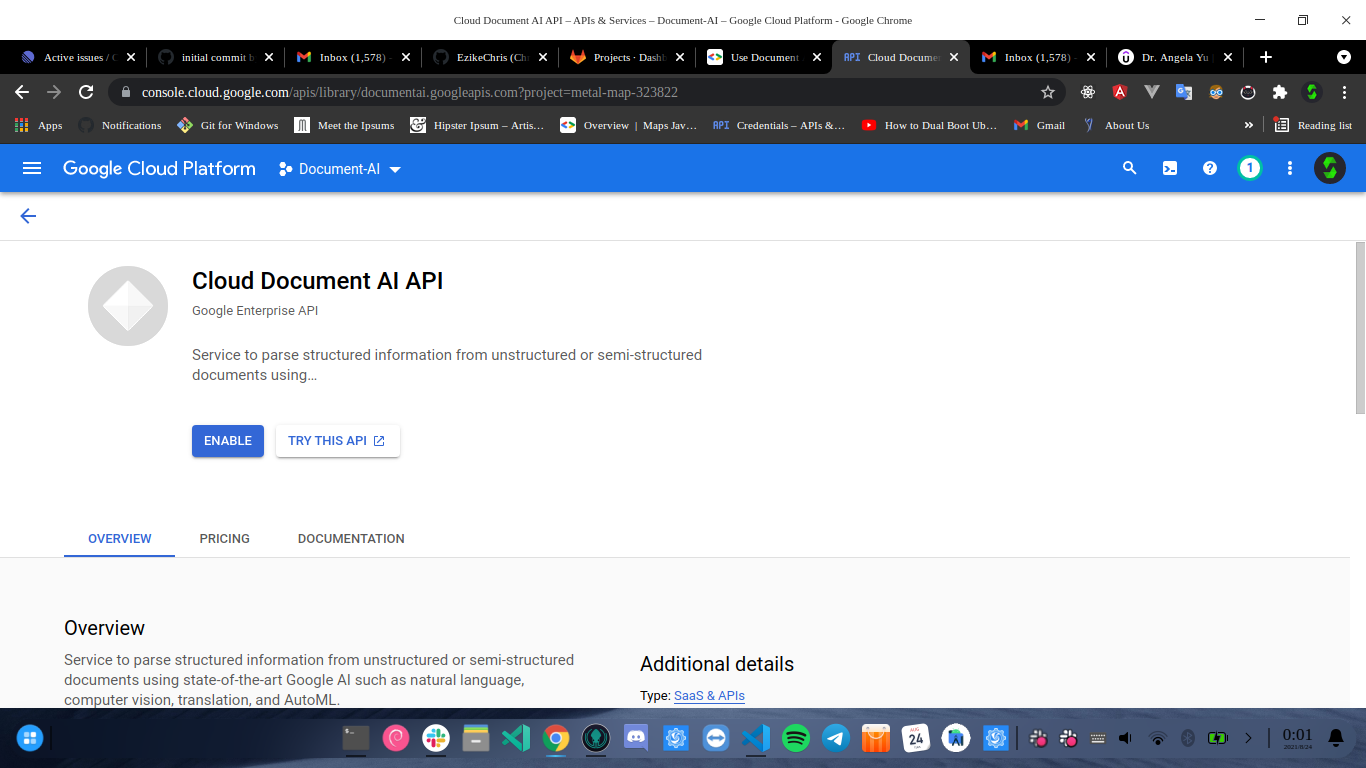Open Slack from the dock
The width and height of the screenshot is (1366, 768).
(436, 739)
